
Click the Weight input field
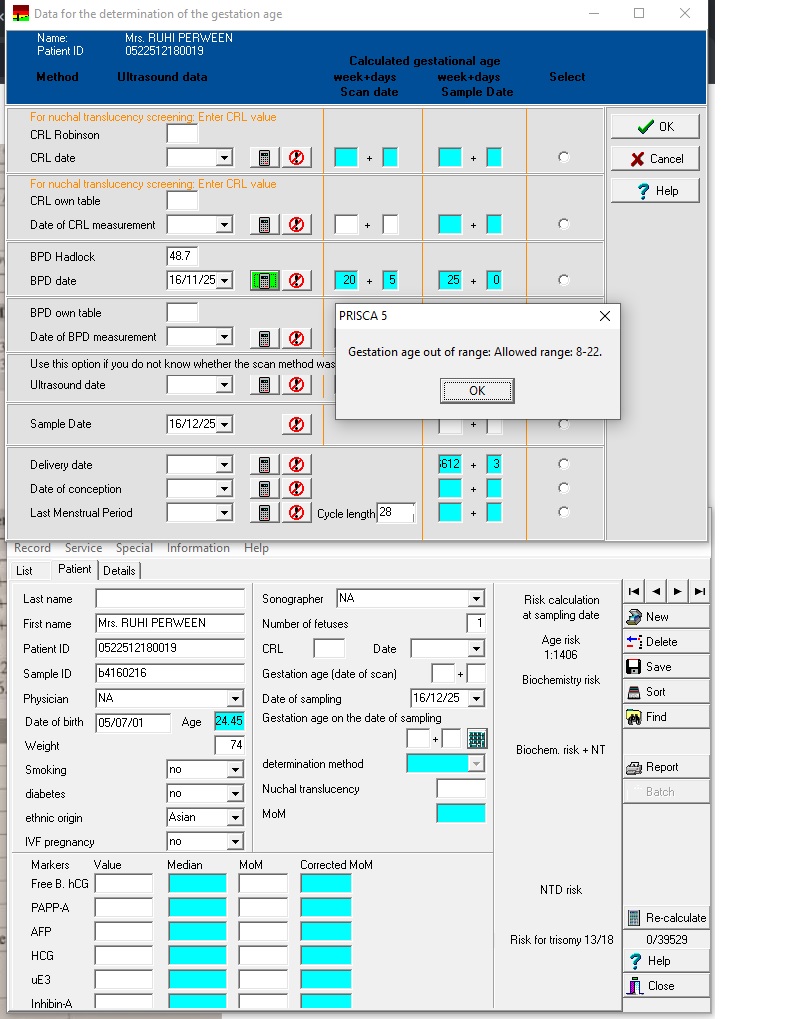[229, 746]
